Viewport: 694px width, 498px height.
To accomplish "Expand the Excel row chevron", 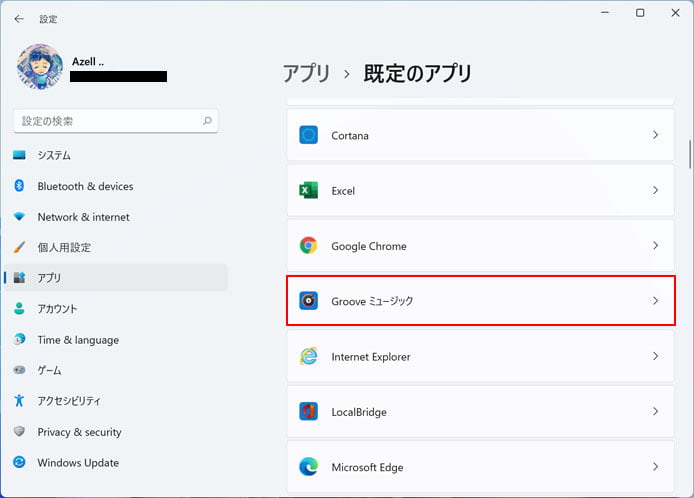I will point(655,190).
